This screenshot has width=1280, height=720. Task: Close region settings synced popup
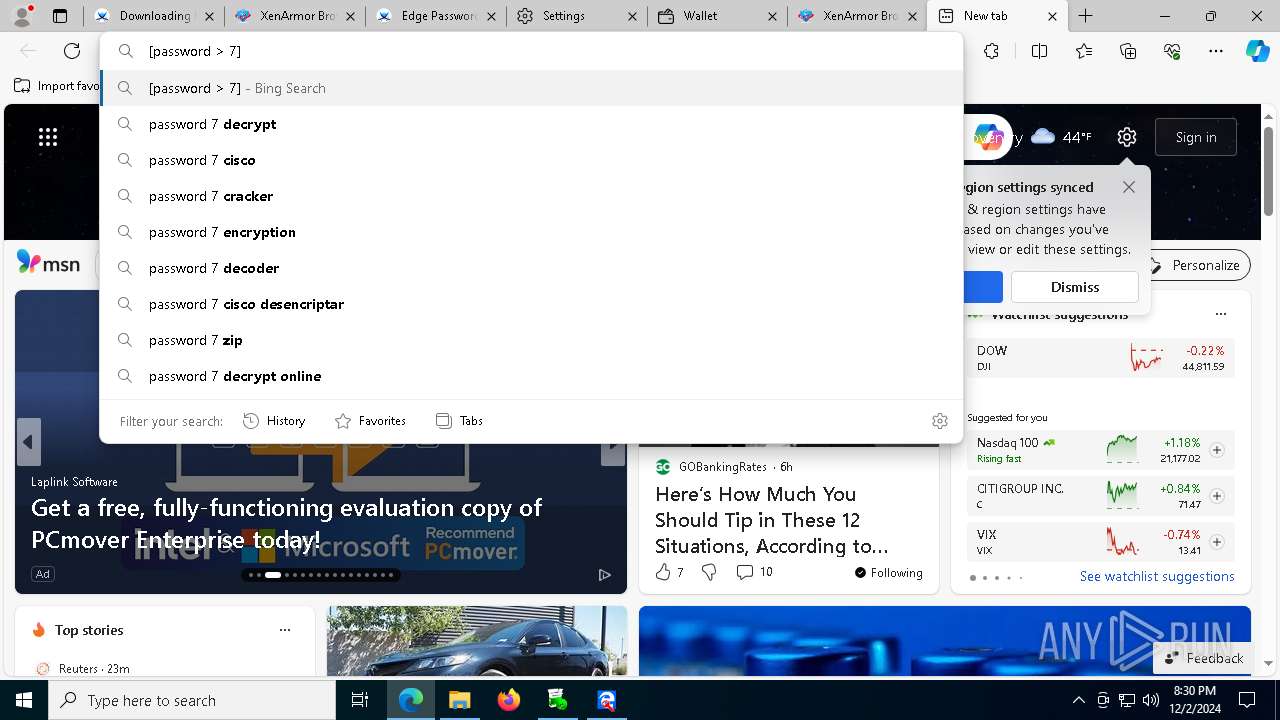click(x=1129, y=187)
